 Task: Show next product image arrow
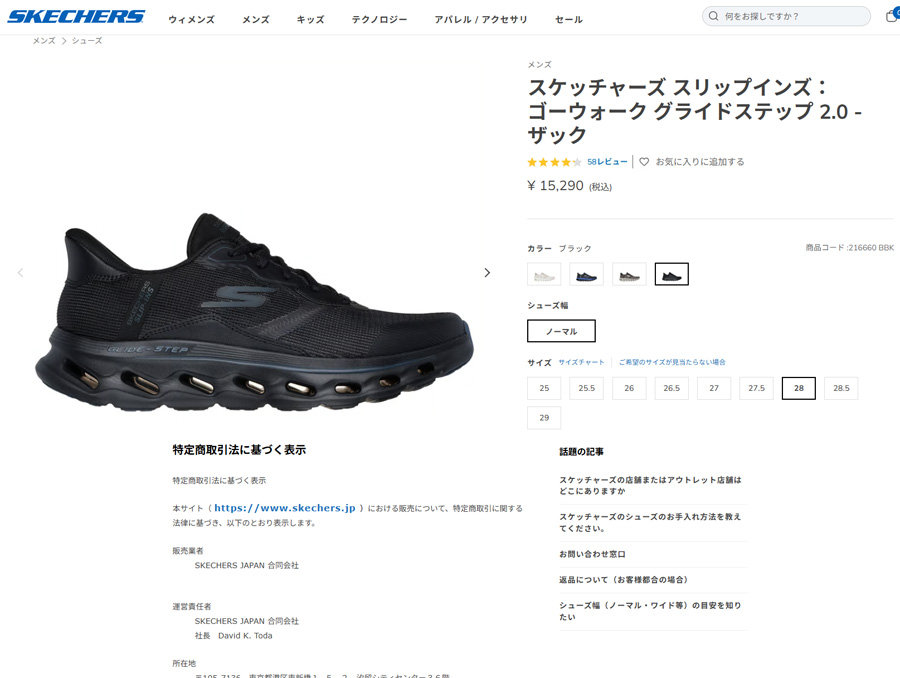pyautogui.click(x=487, y=273)
